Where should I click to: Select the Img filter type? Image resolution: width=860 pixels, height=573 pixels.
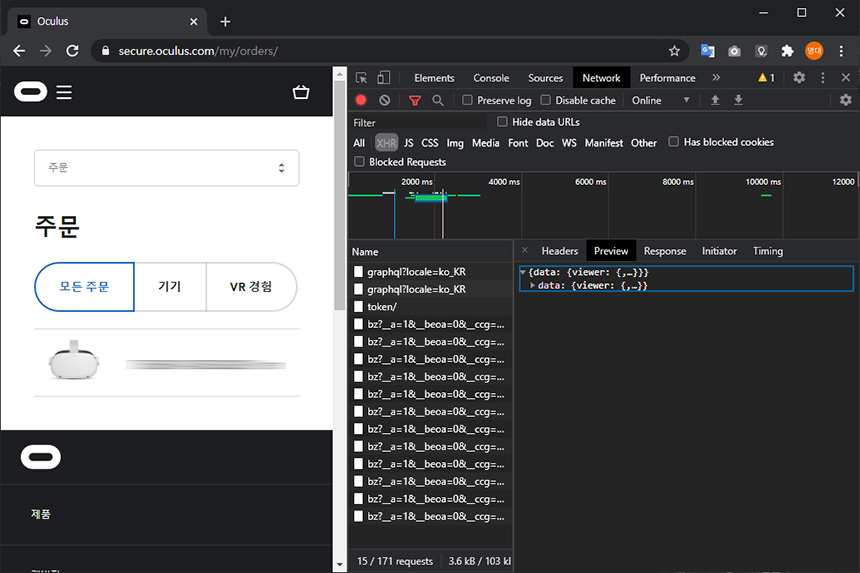pyautogui.click(x=455, y=143)
